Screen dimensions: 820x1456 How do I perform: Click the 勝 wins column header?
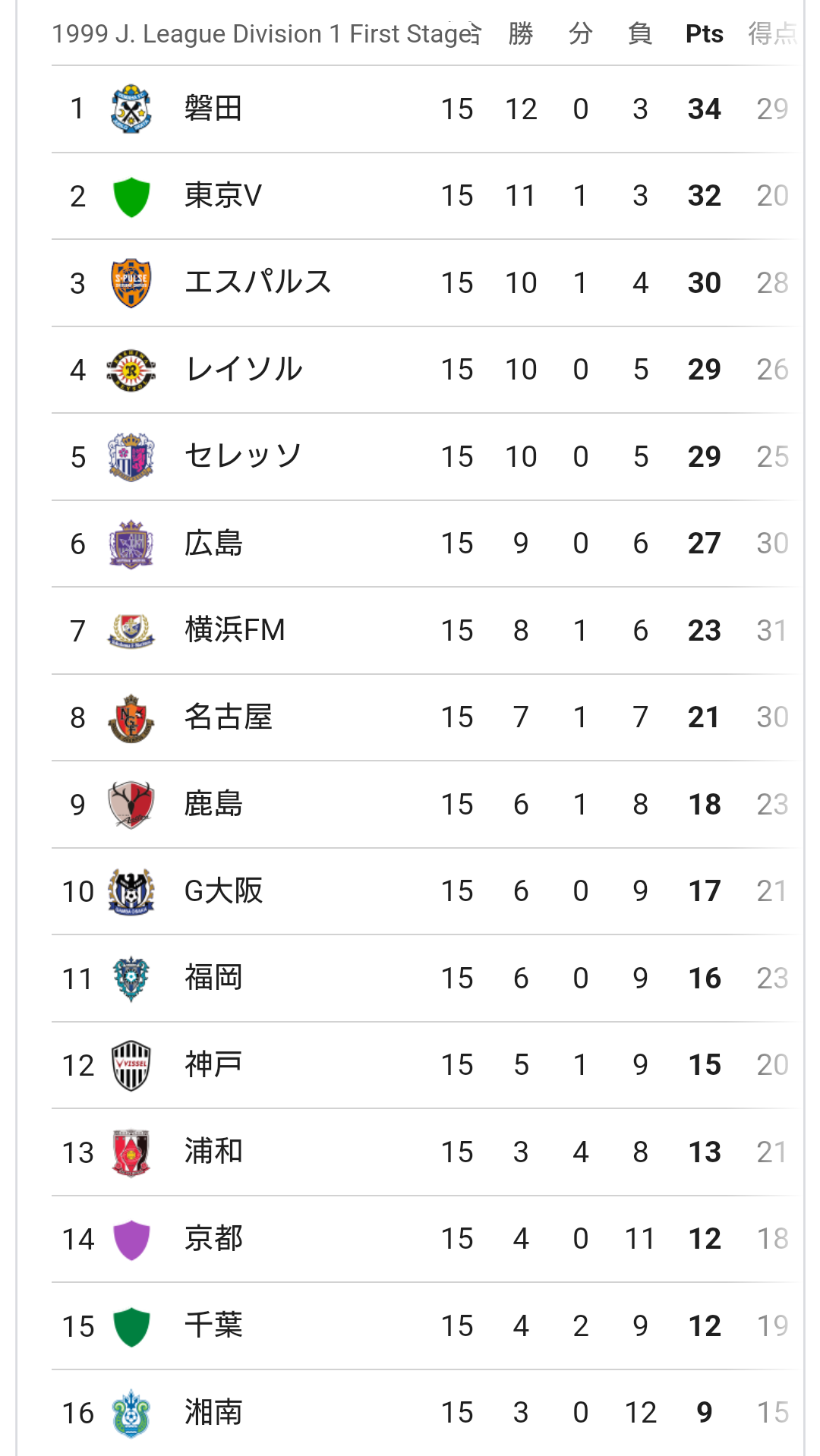[x=521, y=34]
